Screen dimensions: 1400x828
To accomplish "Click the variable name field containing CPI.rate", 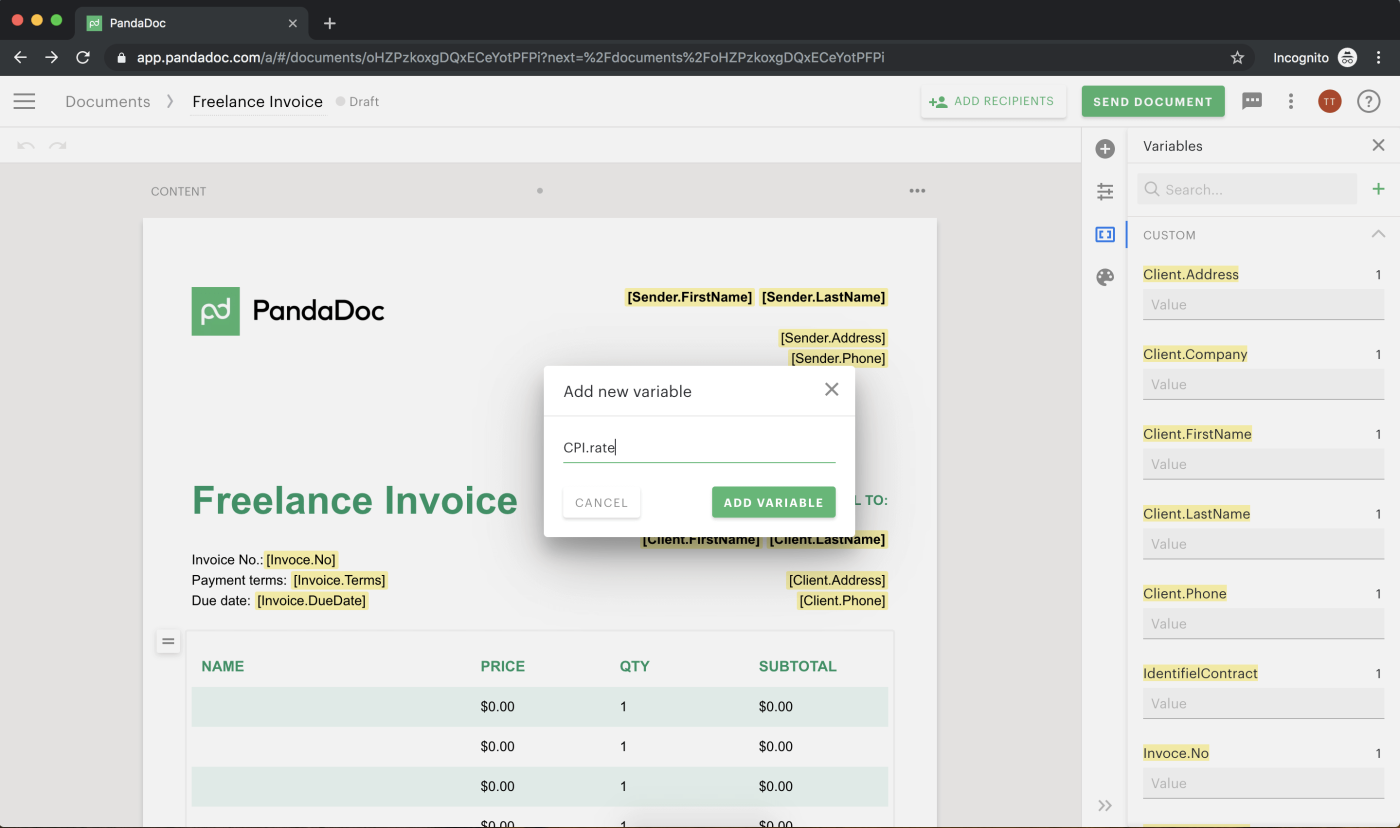I will pos(699,447).
